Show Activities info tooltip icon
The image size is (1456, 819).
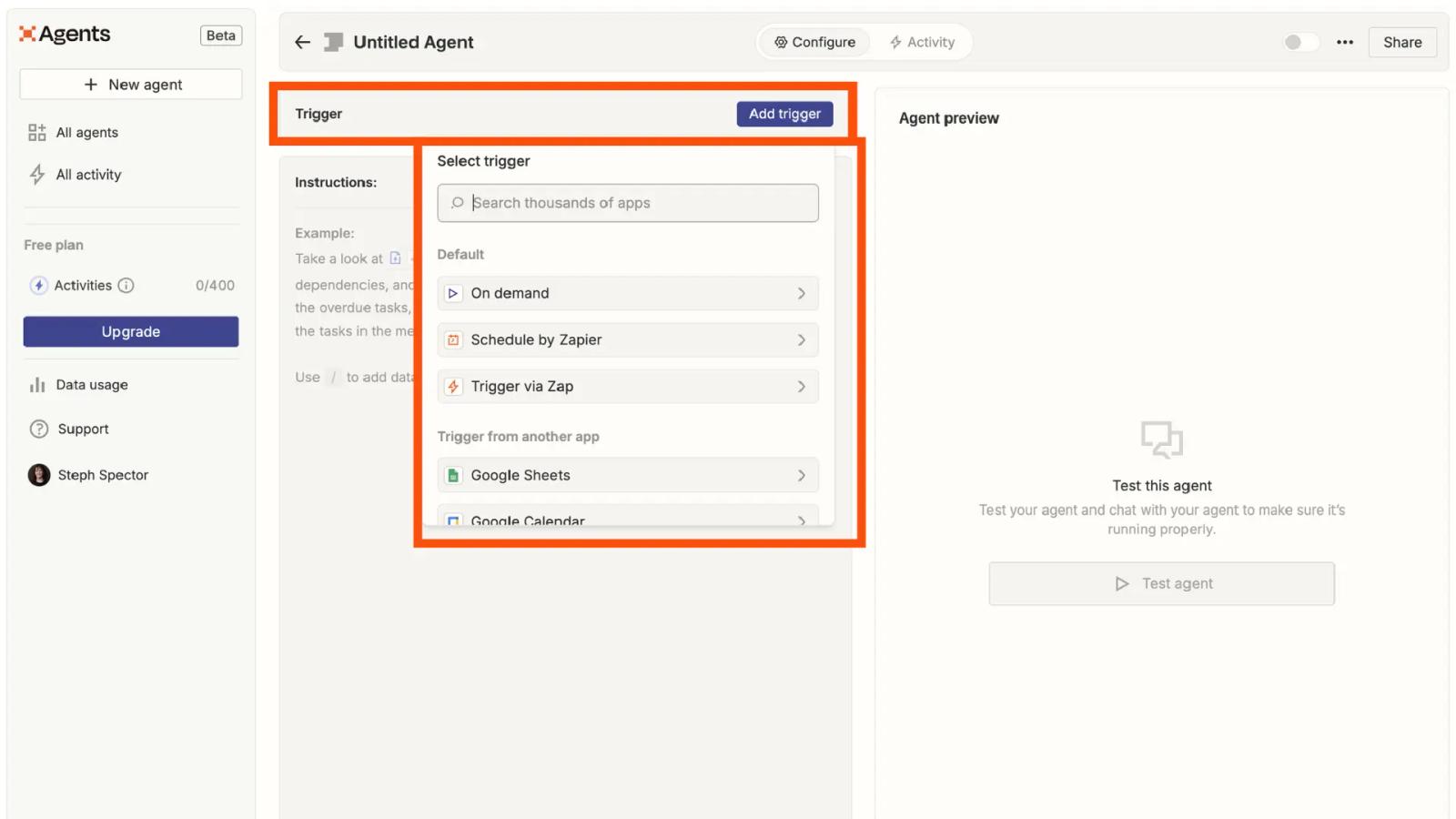coord(126,286)
